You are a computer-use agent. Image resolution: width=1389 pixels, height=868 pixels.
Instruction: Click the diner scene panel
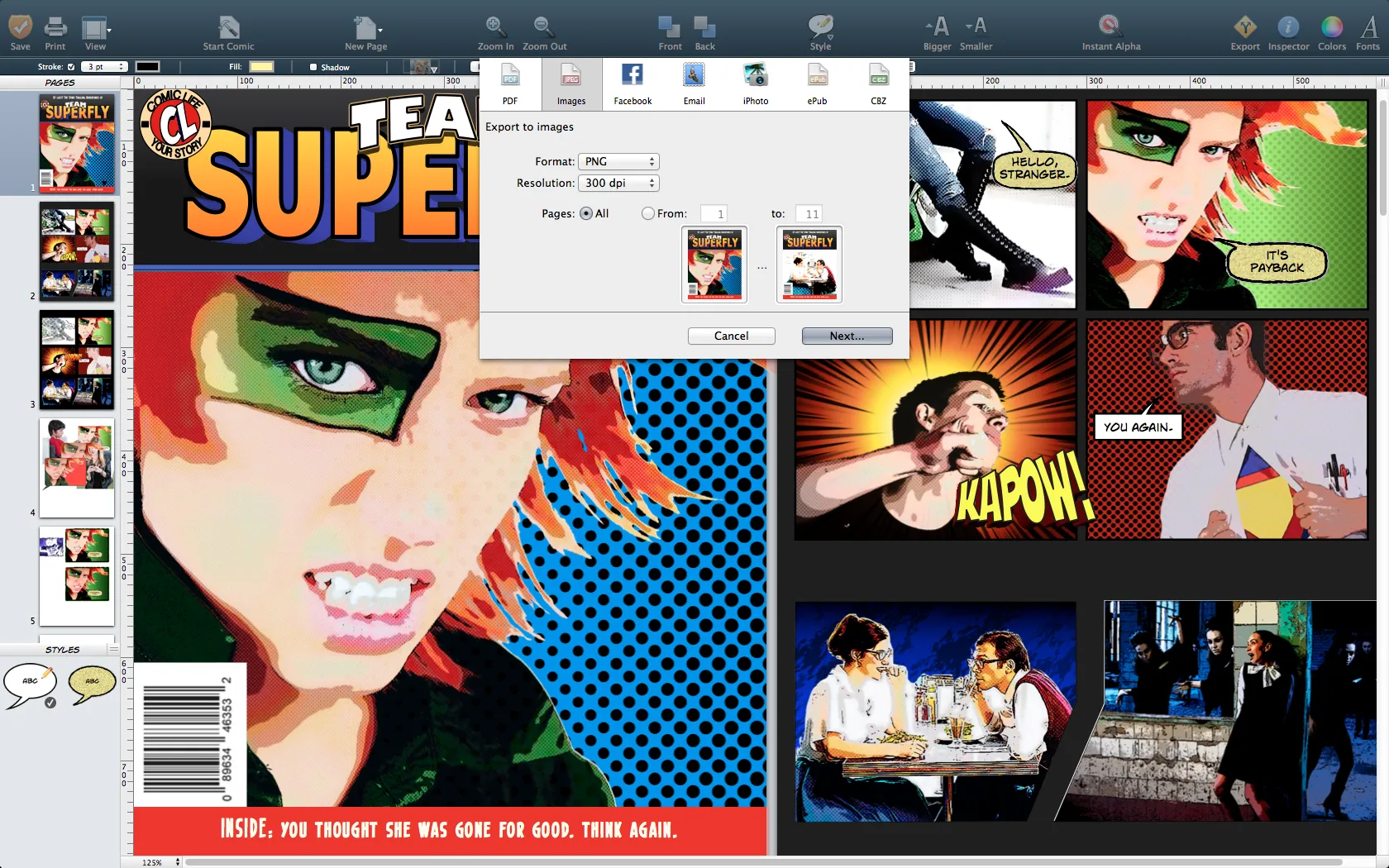(x=935, y=711)
